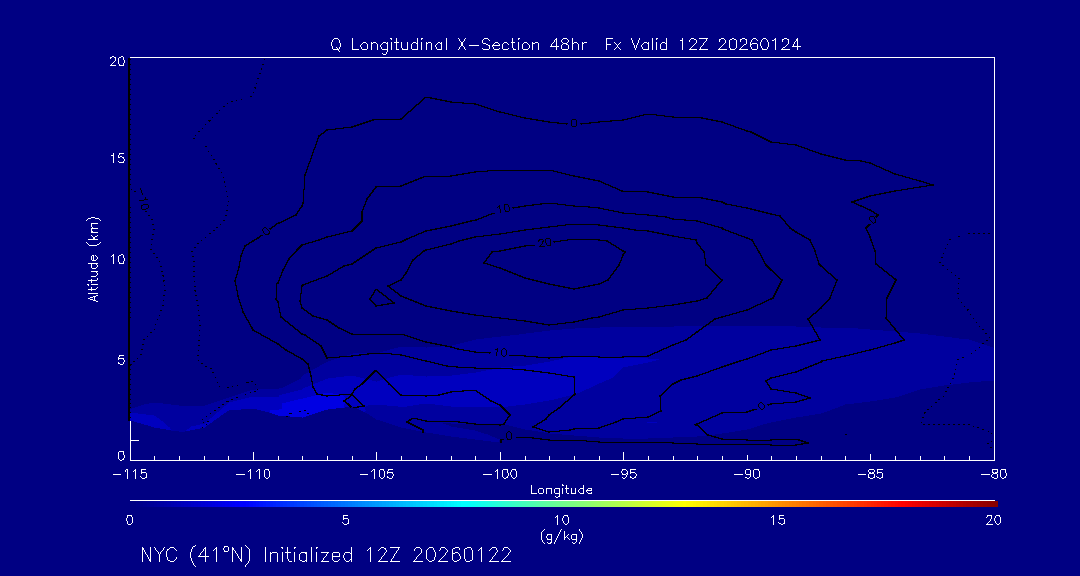Select the '10' tick on the altitude axis
The height and width of the screenshot is (576, 1080).
[117, 260]
